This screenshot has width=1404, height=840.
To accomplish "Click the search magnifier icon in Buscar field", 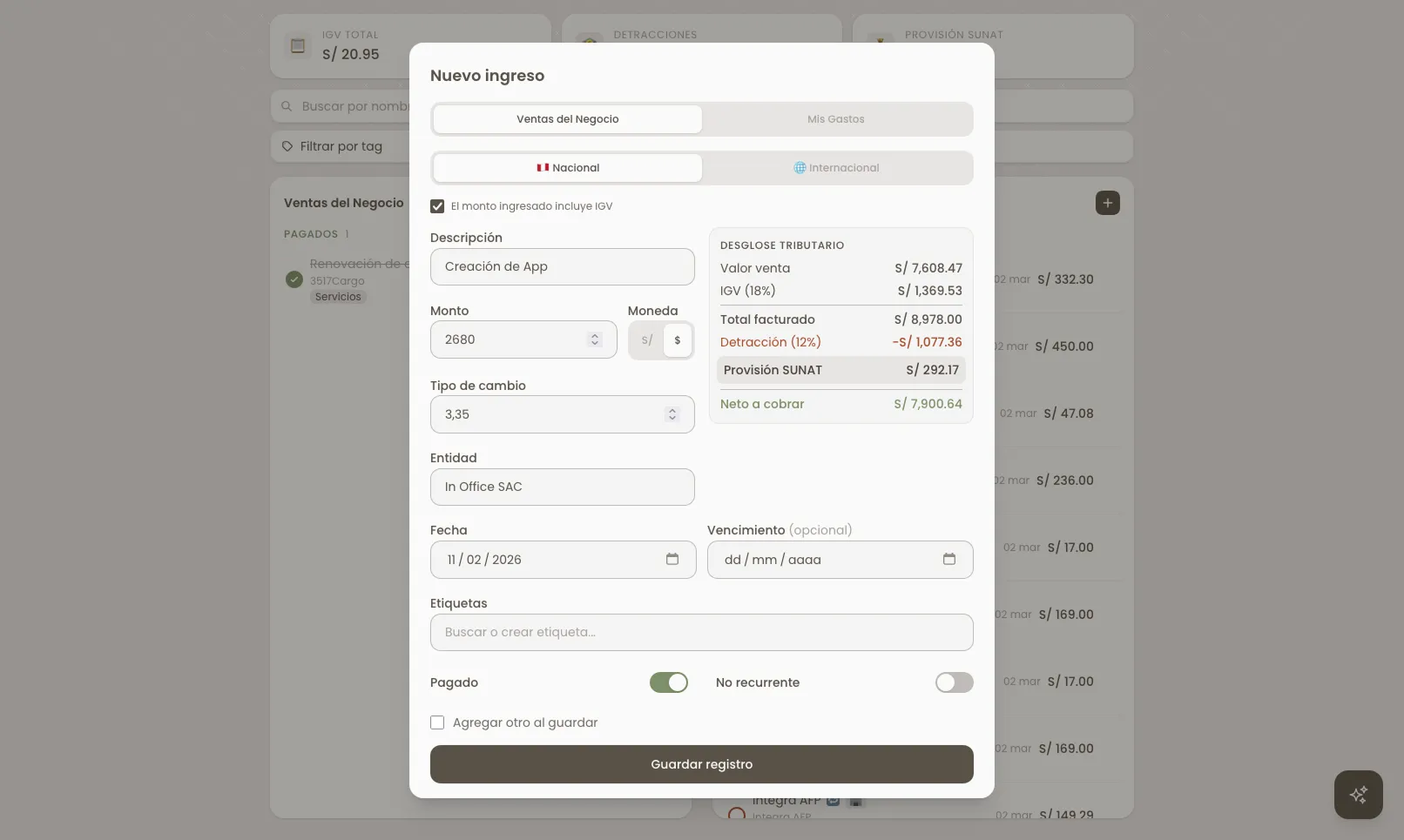I will [x=287, y=105].
